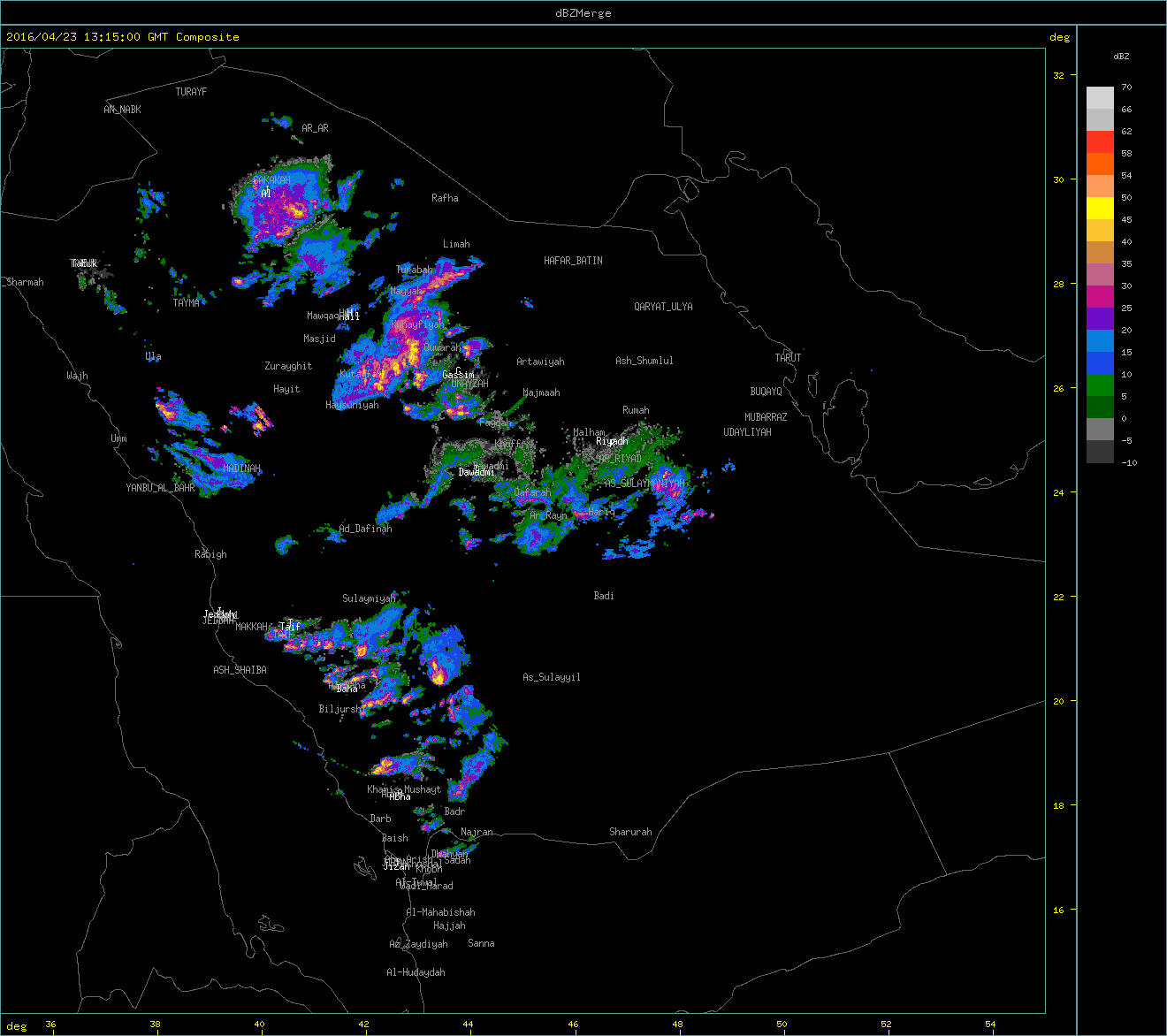Select the Sharurah label
This screenshot has height=1036, width=1167.
click(630, 832)
